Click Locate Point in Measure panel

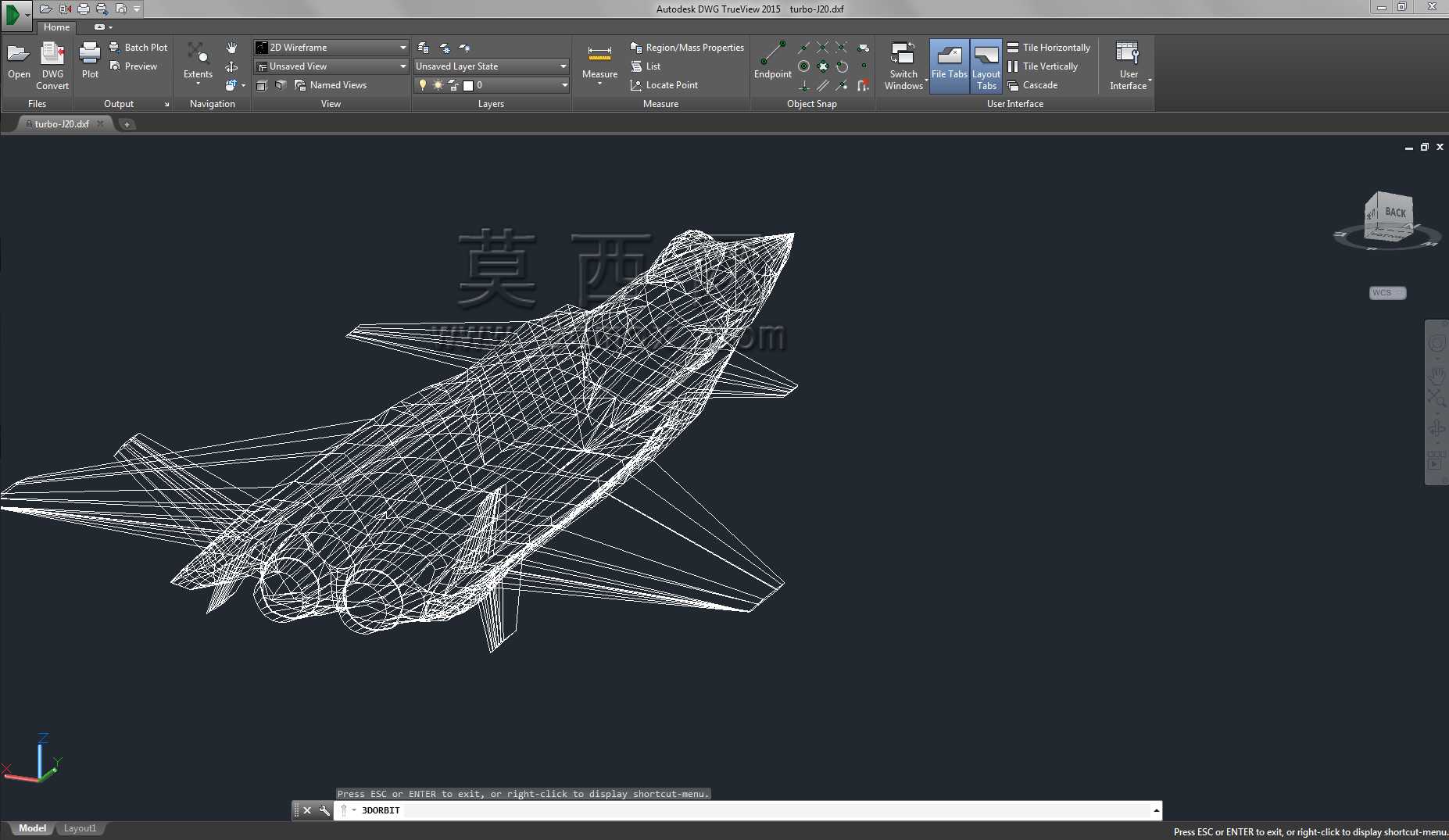[x=664, y=85]
